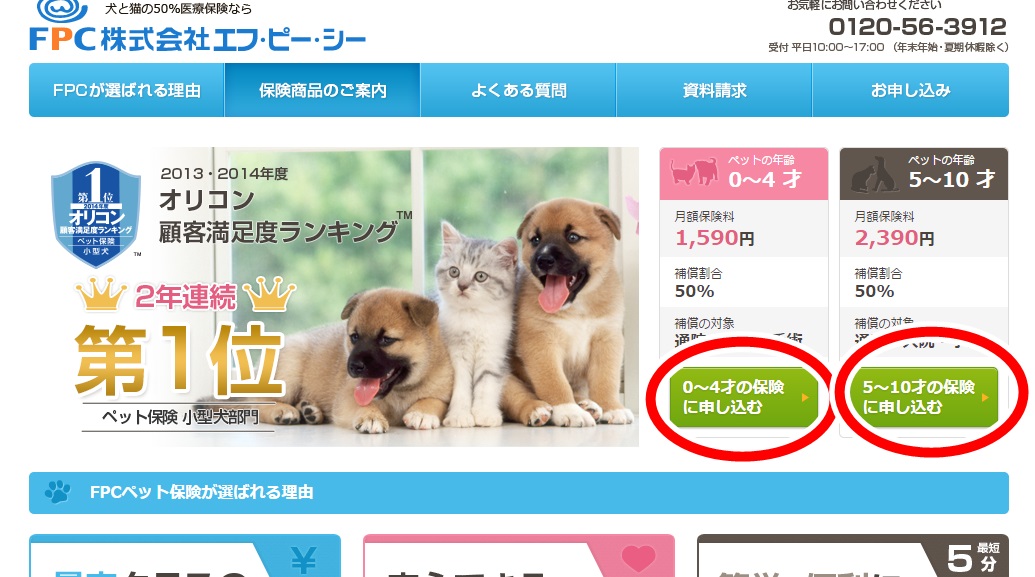Click the pink heart icon on card
Screen dimensions: 1035x577
(x=638, y=559)
